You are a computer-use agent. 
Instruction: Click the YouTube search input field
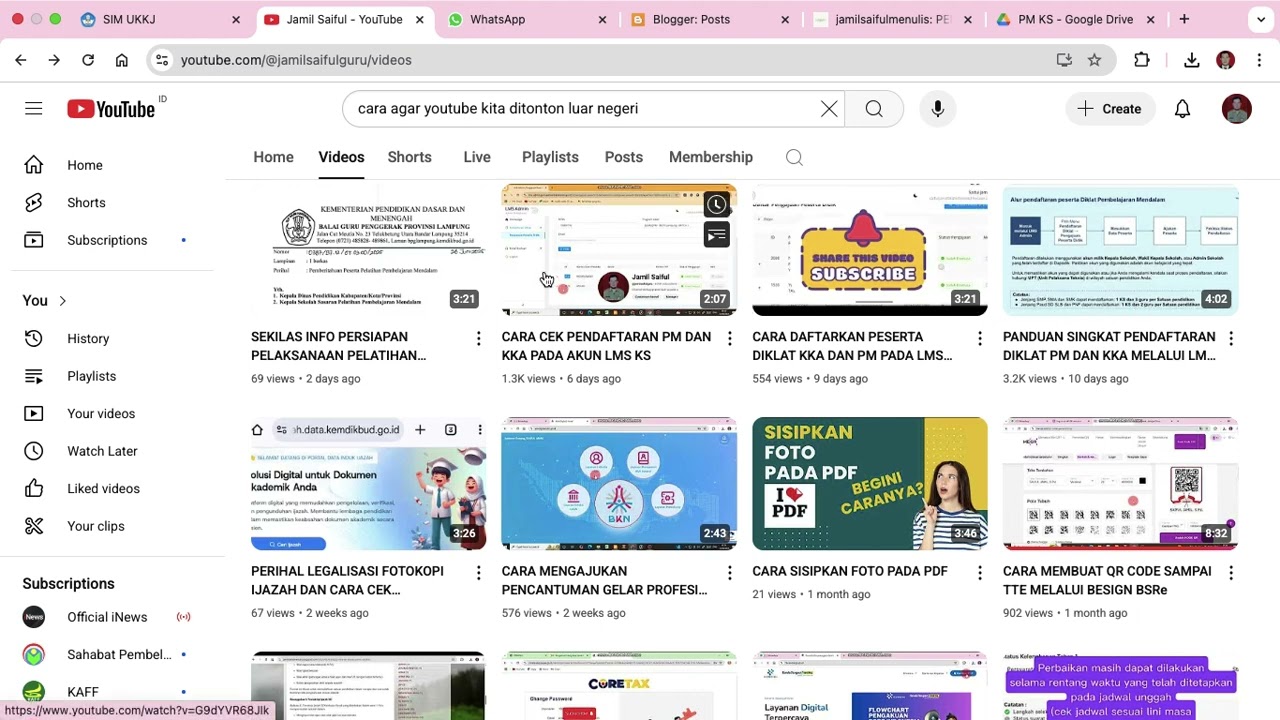pyautogui.click(x=580, y=109)
